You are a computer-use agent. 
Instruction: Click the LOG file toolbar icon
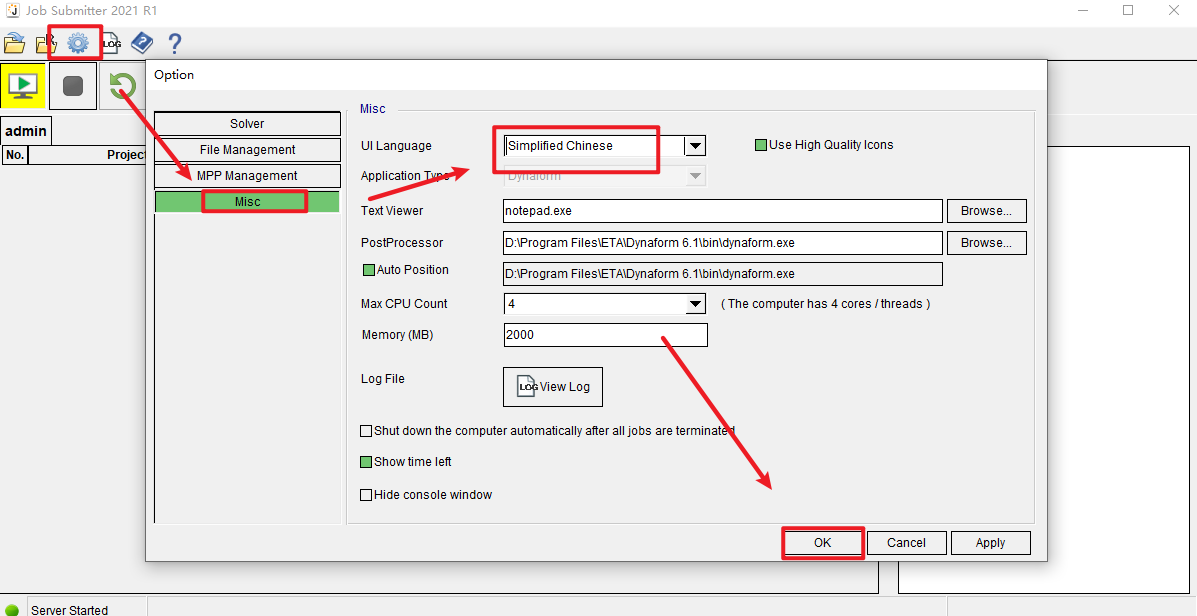(x=111, y=44)
